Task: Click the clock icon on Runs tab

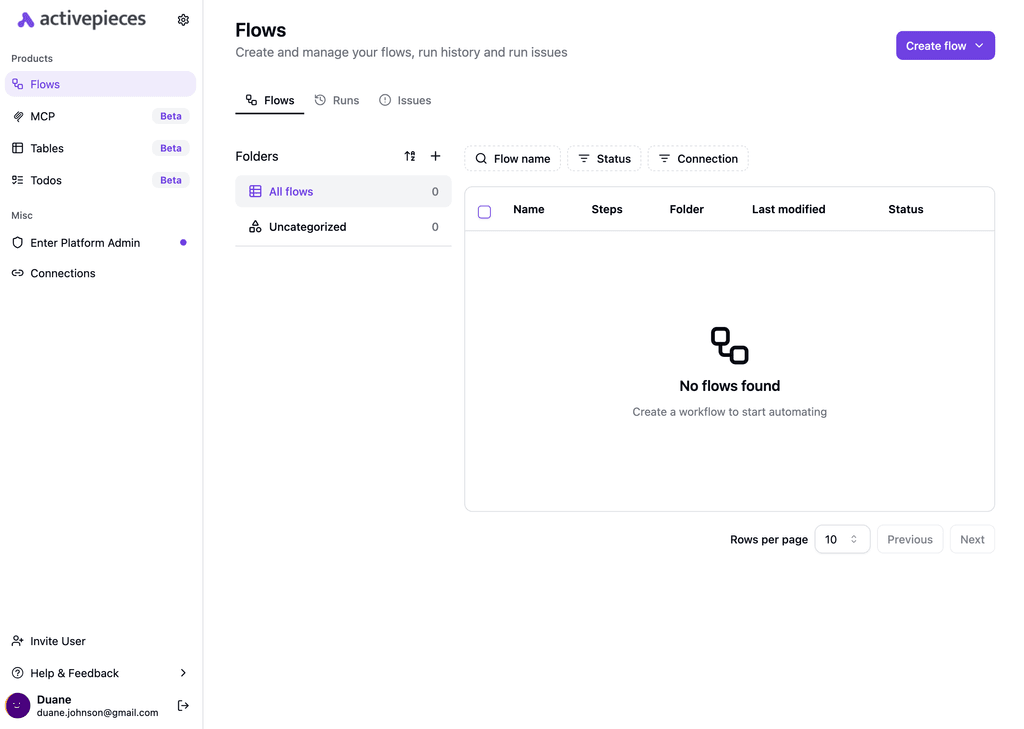Action: pos(320,100)
